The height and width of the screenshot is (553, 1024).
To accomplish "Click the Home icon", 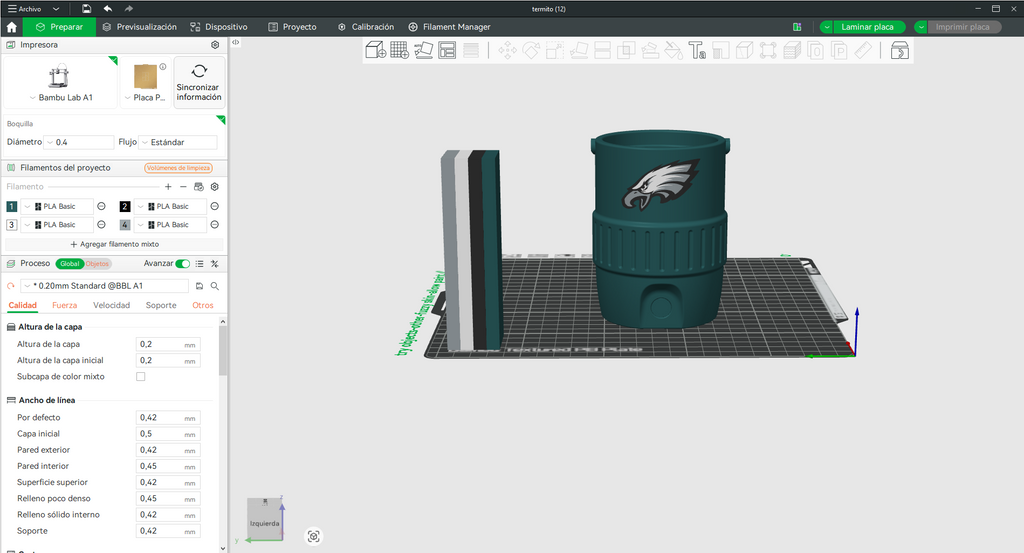I will (x=11, y=27).
